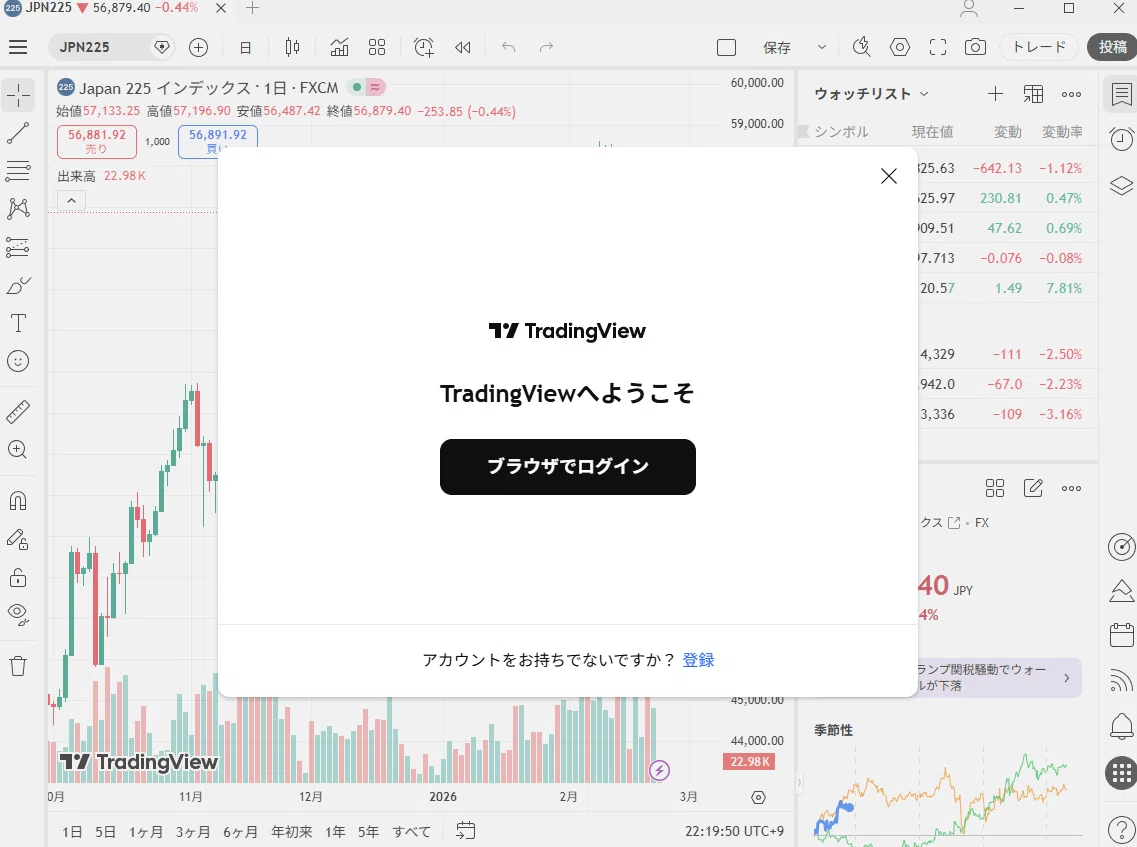Add symbol to watchlist plus icon
Viewport: 1137px width, 847px height.
996,94
